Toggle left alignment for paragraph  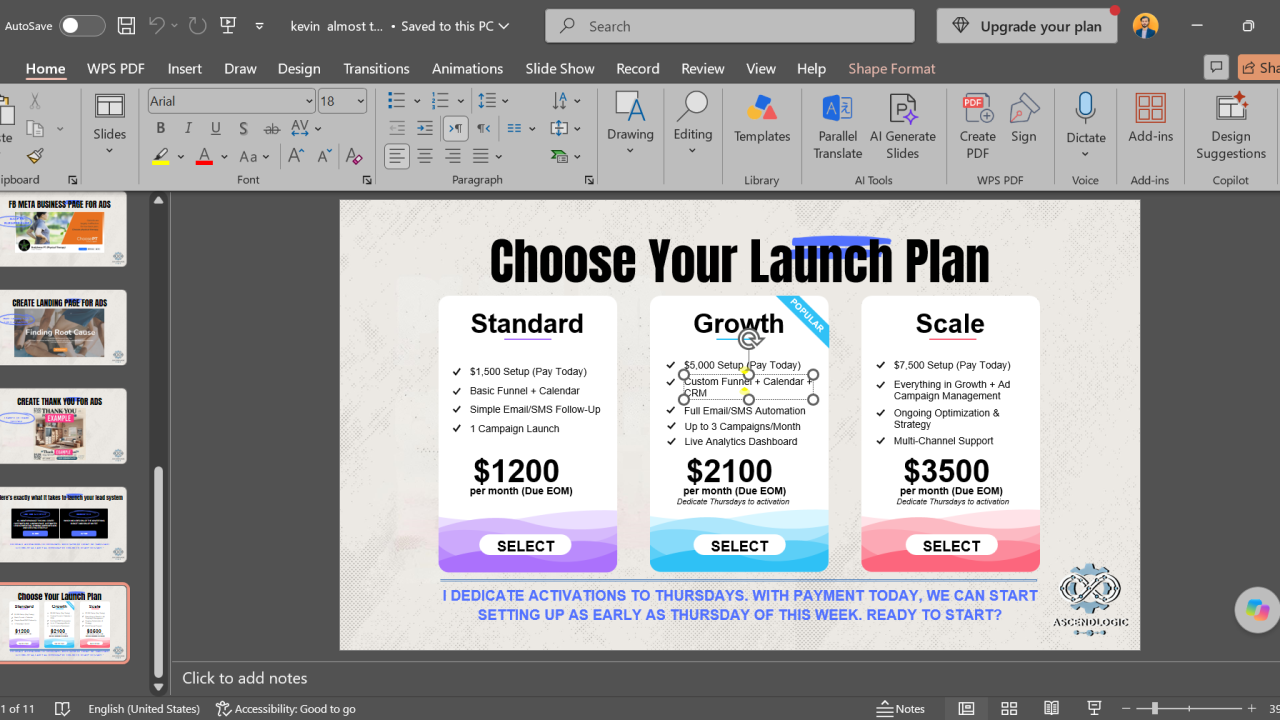(x=397, y=156)
